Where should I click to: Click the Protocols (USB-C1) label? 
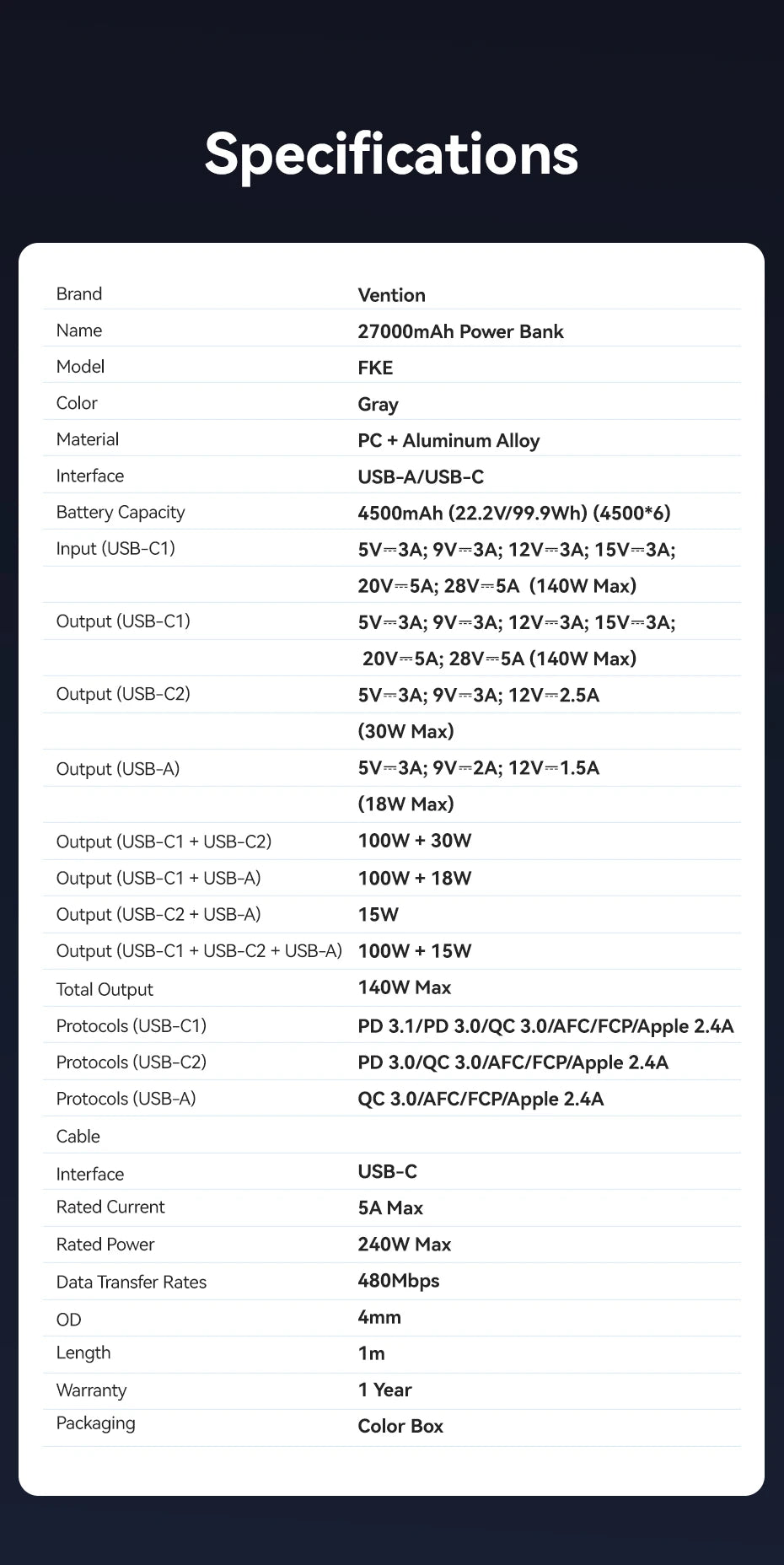pyautogui.click(x=131, y=1026)
